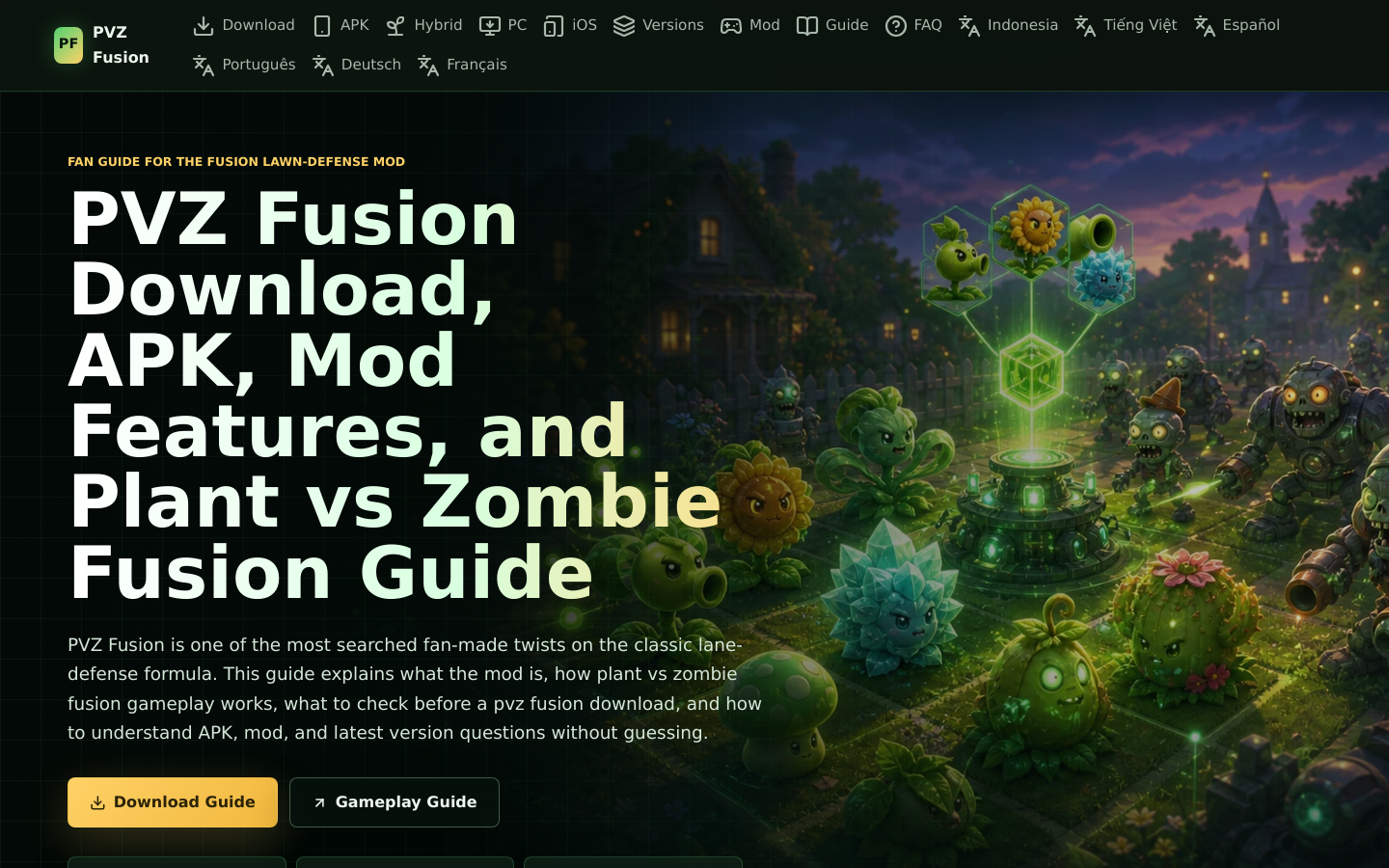The width and height of the screenshot is (1389, 868).
Task: Open the iOS nav label
Action: pos(585,25)
